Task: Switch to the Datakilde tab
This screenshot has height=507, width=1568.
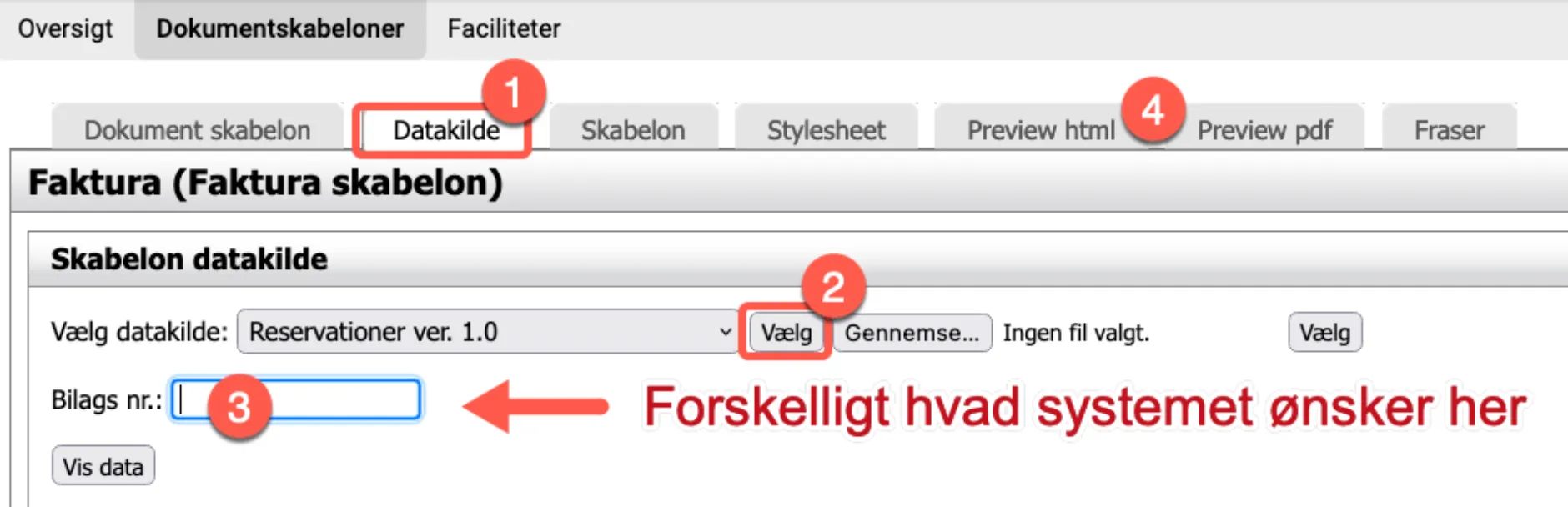Action: [445, 130]
